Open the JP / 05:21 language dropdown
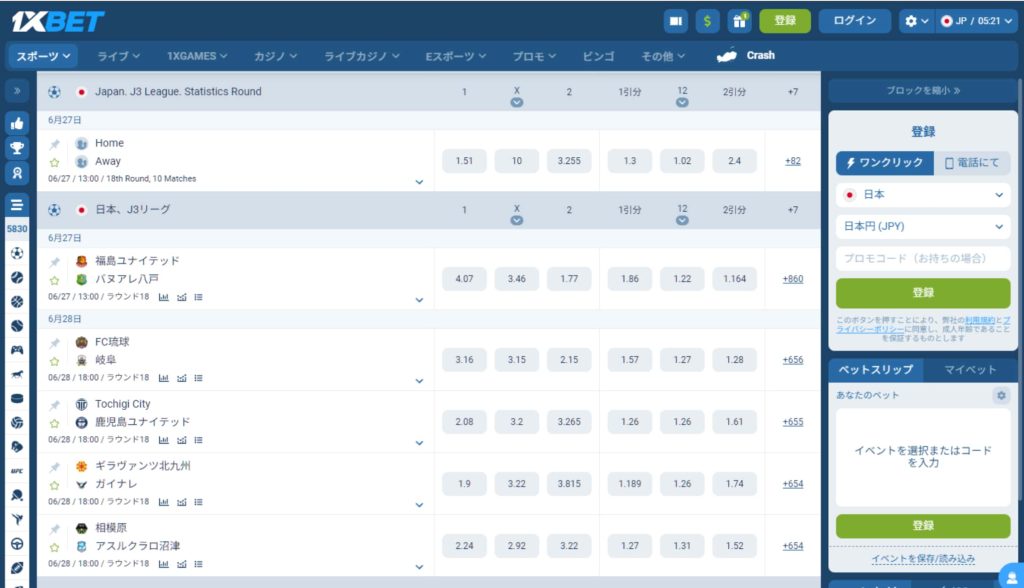The width and height of the screenshot is (1024, 588). pos(976,21)
